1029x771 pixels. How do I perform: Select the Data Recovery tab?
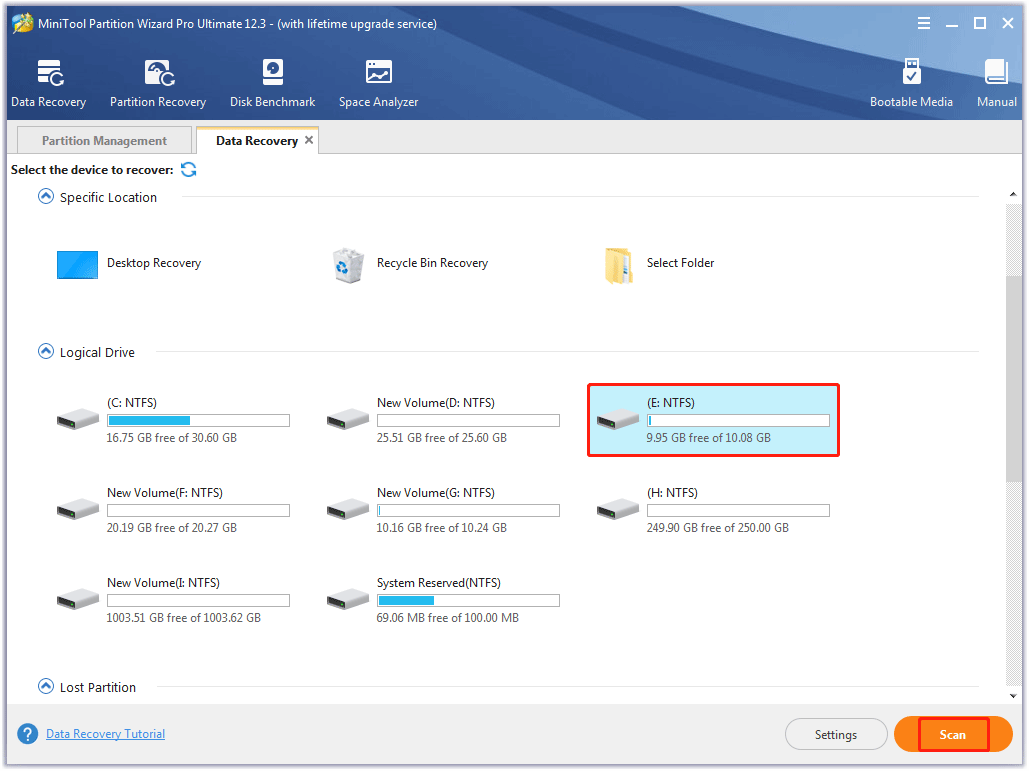[257, 140]
